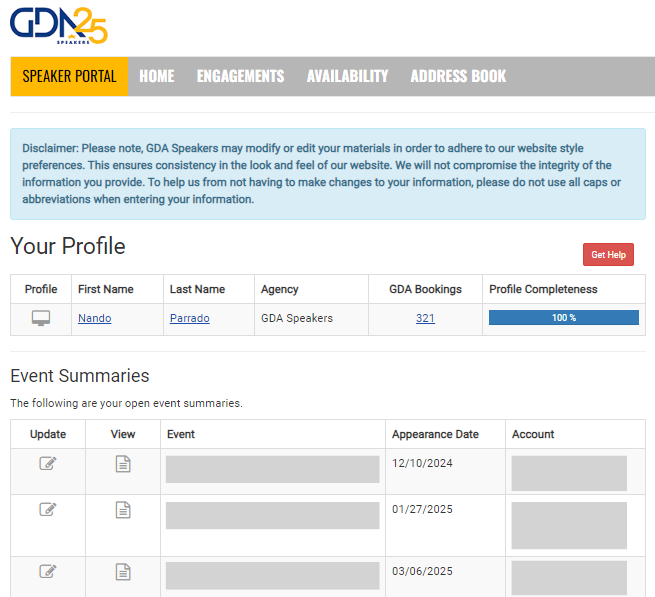Open the Availability menu item

(347, 76)
